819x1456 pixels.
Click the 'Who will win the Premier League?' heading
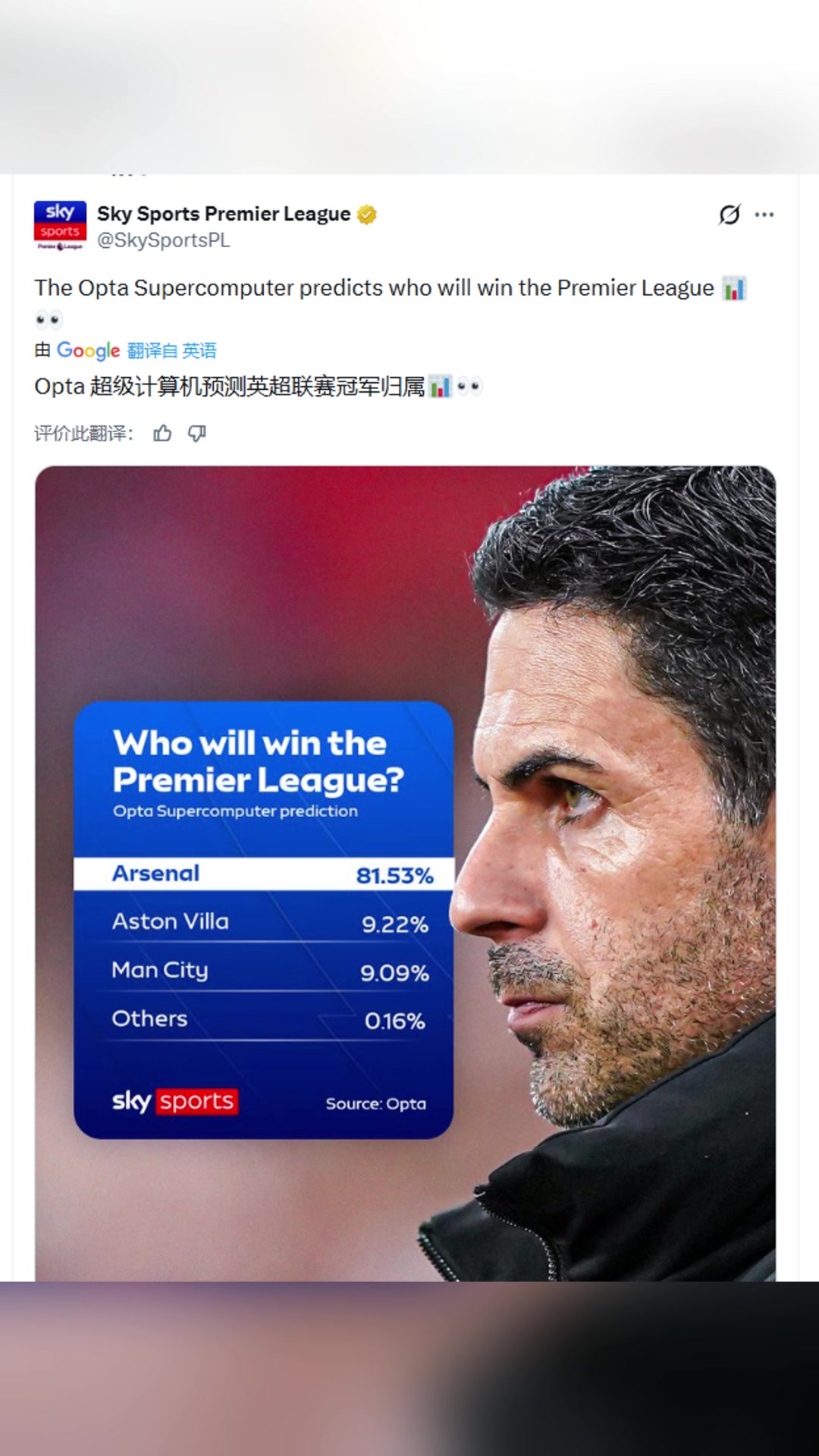(258, 761)
